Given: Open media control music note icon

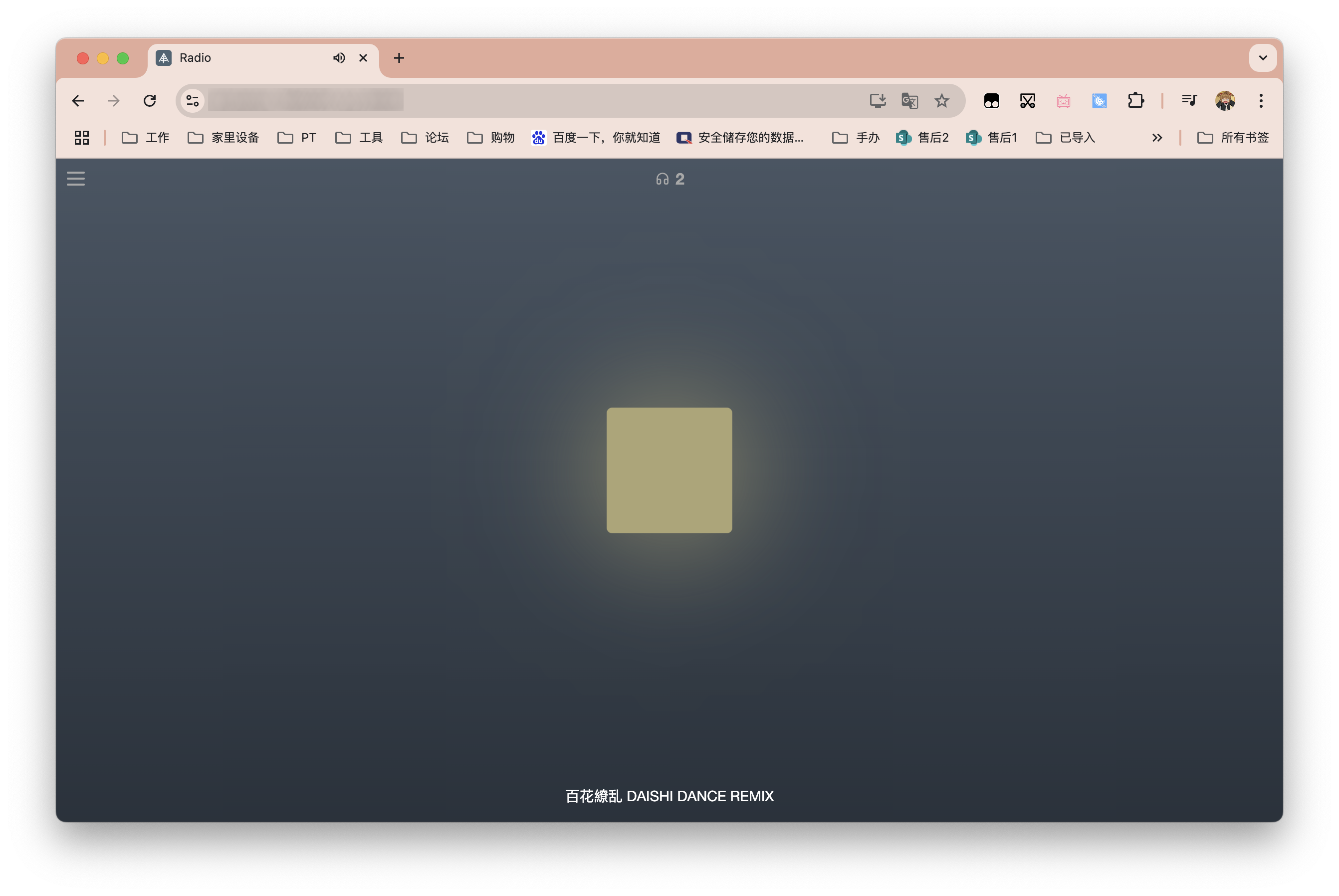Looking at the screenshot, I should 1189,101.
